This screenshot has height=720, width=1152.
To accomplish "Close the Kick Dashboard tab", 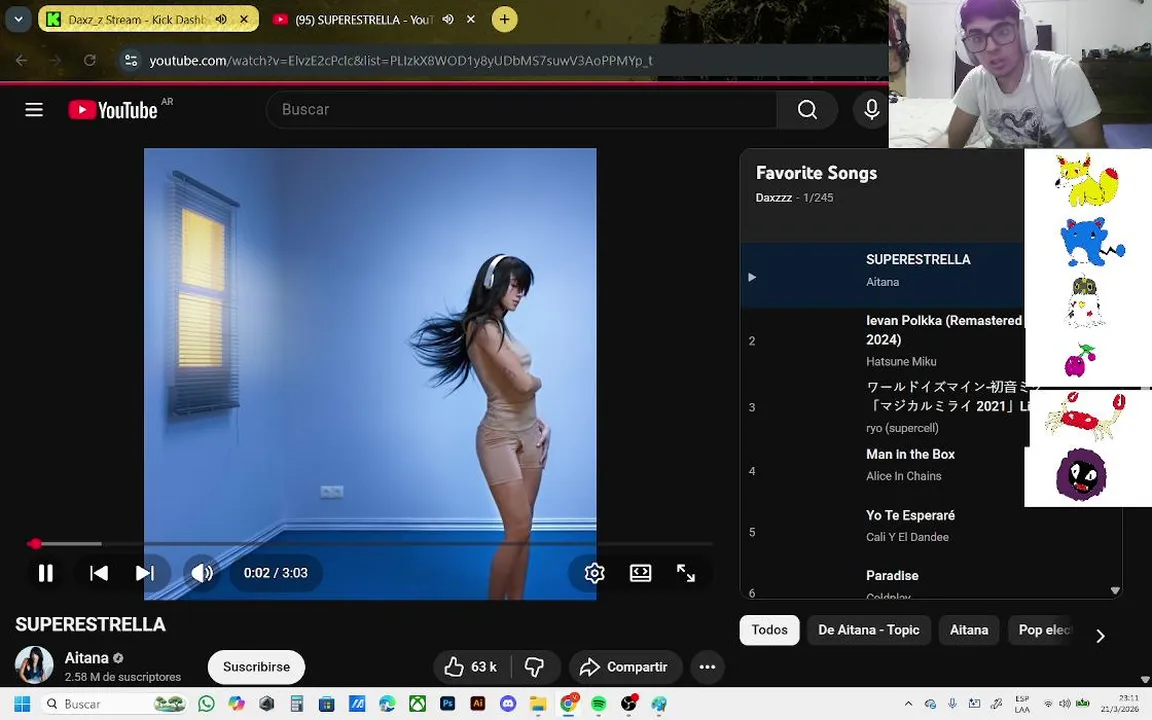I will pos(244,19).
